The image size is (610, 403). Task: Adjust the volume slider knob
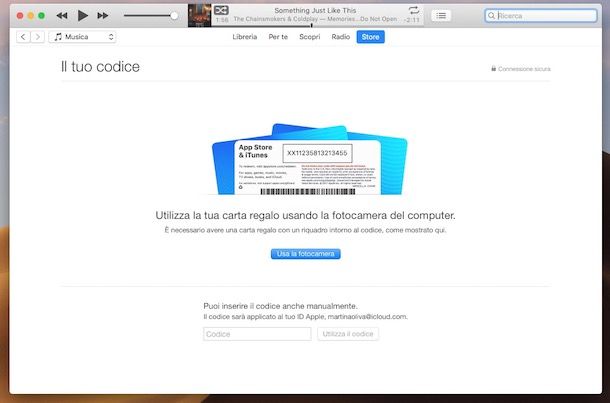pyautogui.click(x=174, y=16)
